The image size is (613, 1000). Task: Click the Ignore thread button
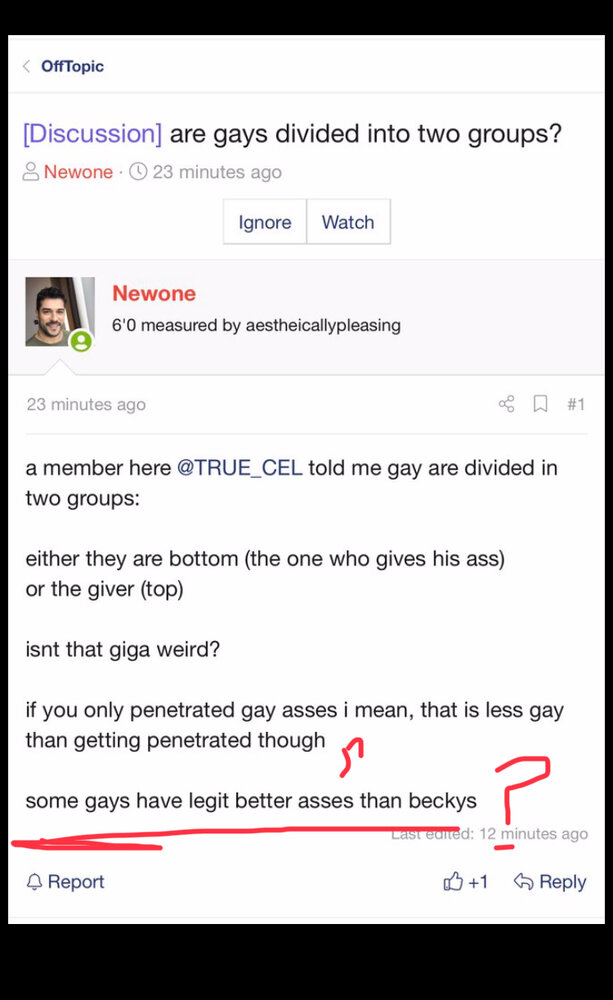[265, 222]
